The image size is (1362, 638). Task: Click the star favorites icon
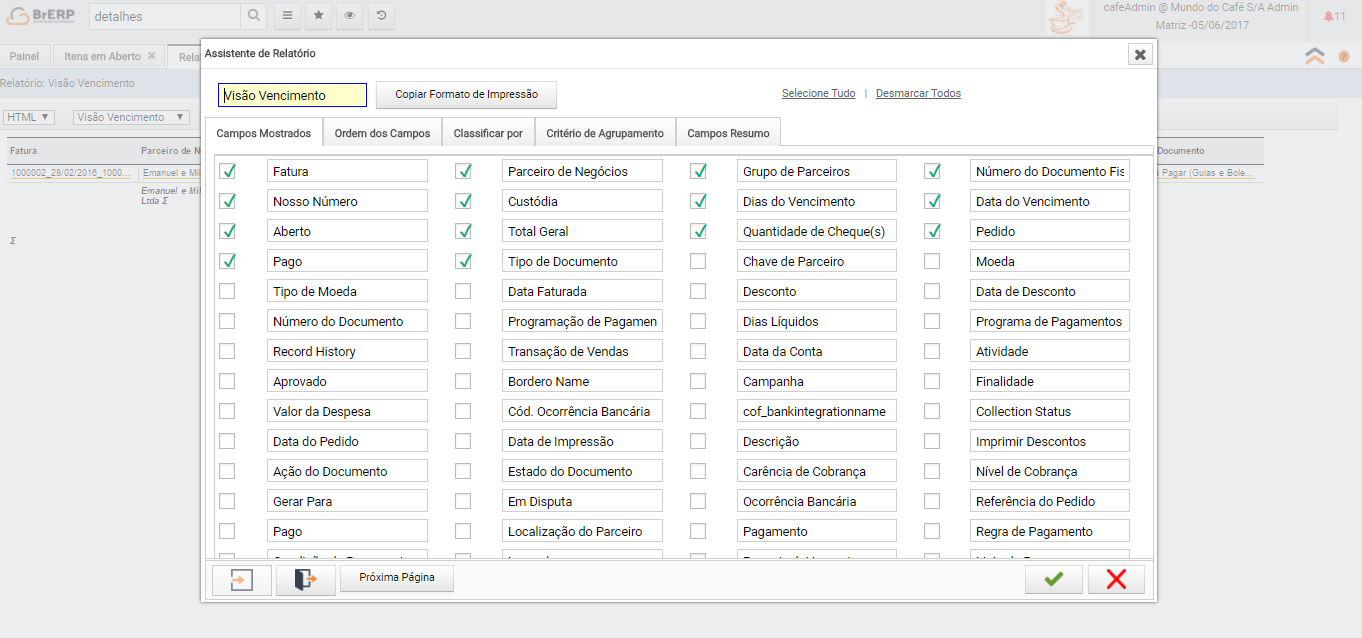318,16
